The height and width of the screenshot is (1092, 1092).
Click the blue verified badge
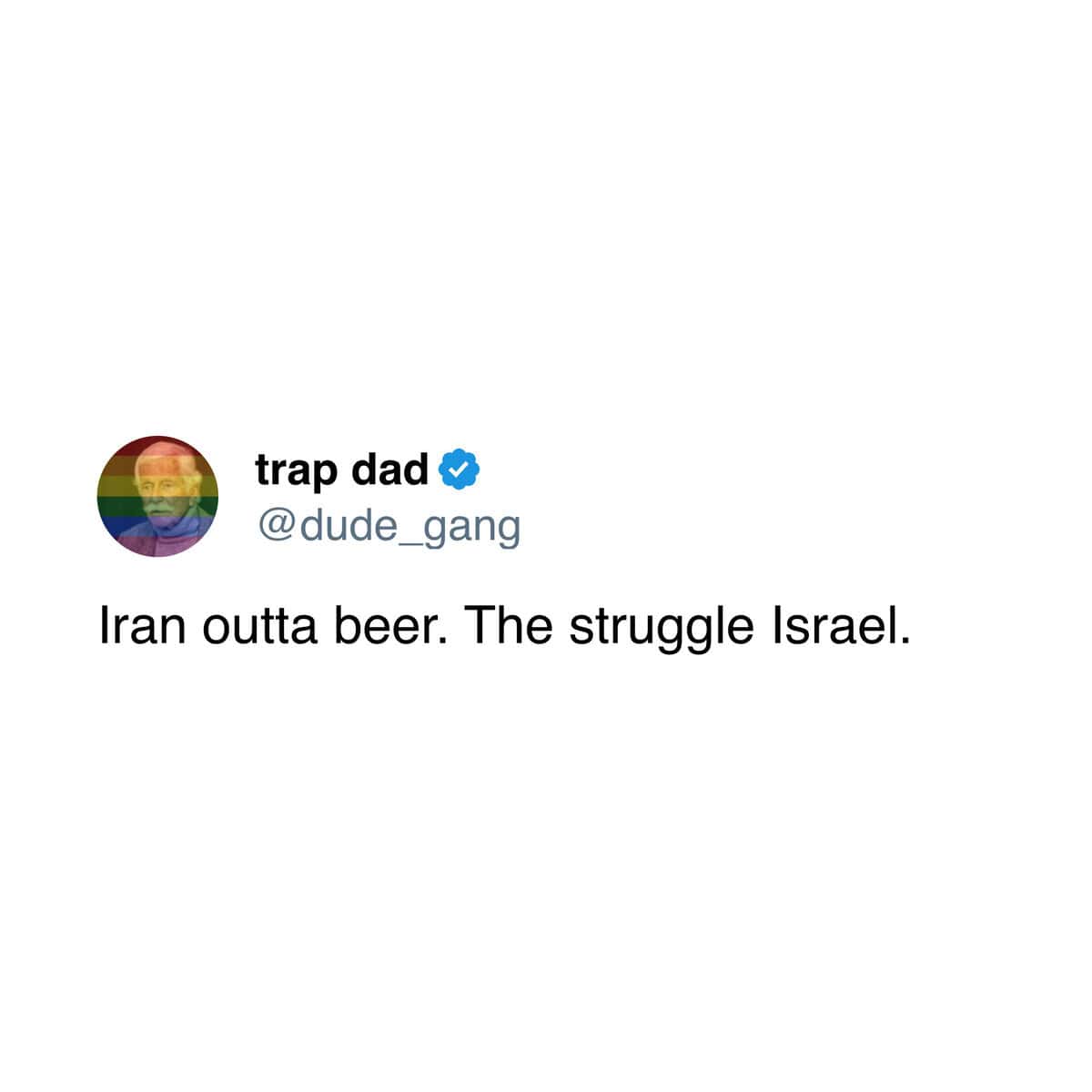(x=460, y=470)
